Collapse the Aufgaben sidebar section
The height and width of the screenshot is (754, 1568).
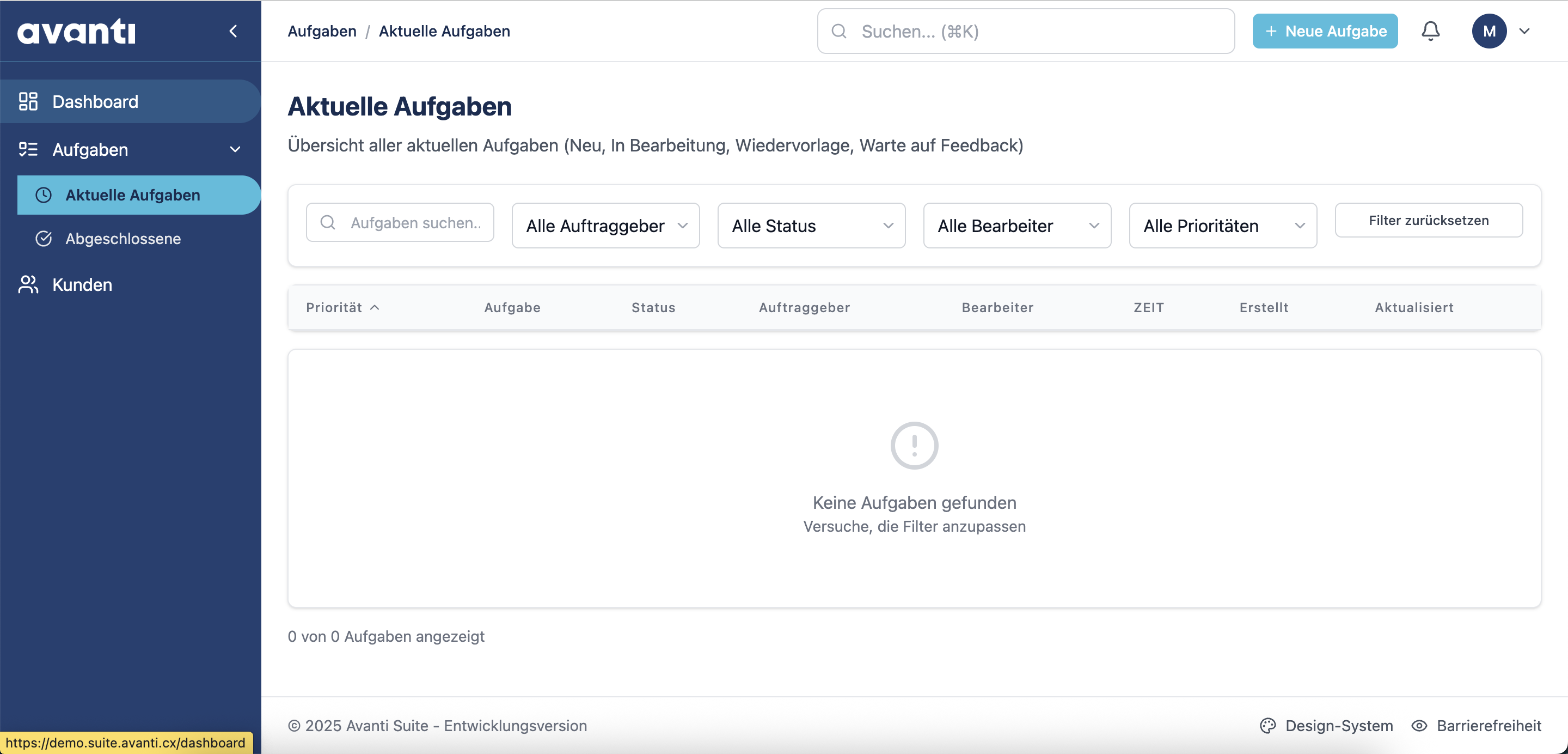click(x=235, y=150)
